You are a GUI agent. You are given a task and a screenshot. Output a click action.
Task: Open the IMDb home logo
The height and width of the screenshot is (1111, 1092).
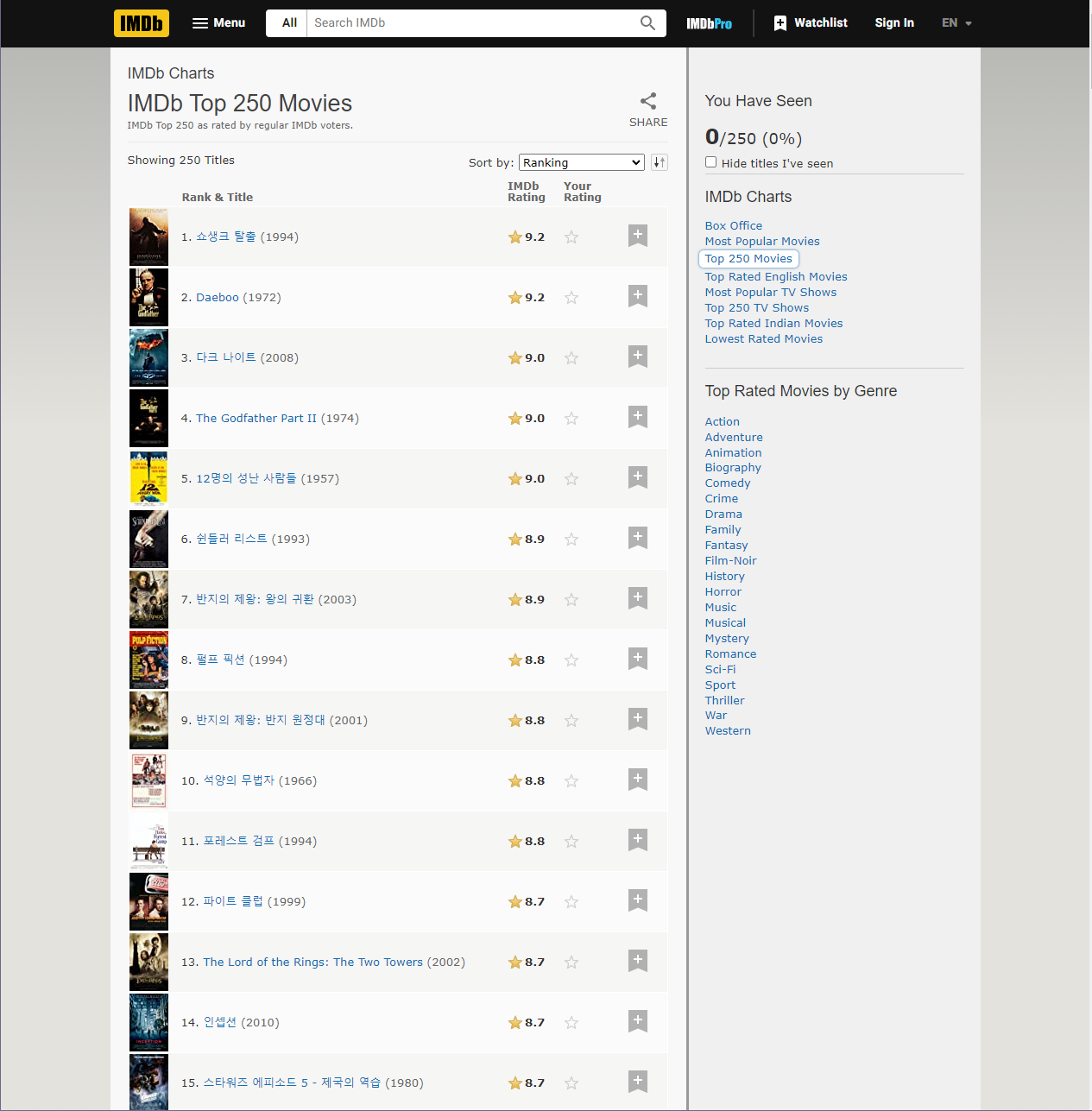pos(142,23)
